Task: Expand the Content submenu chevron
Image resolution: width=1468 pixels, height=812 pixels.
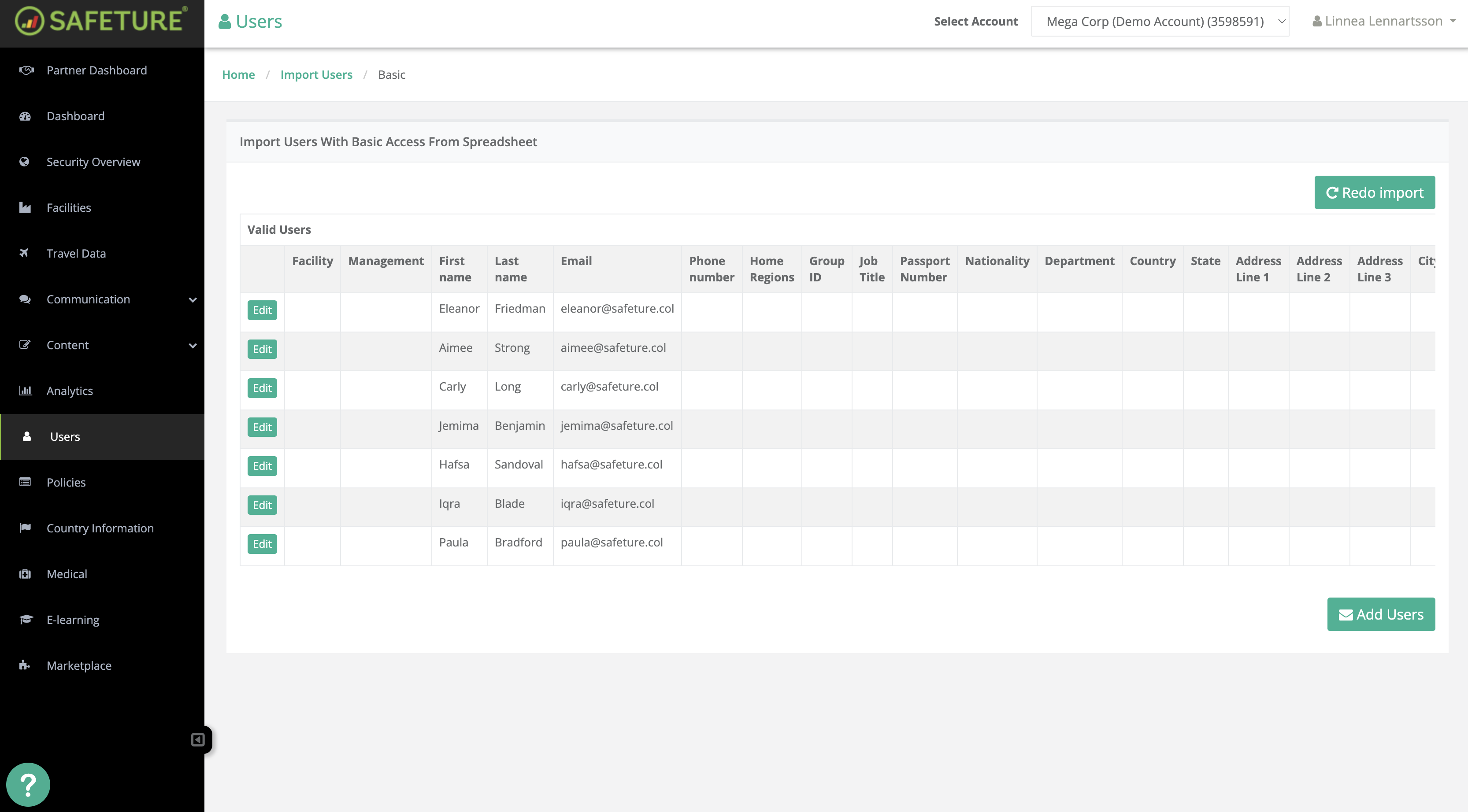Action: coord(193,346)
